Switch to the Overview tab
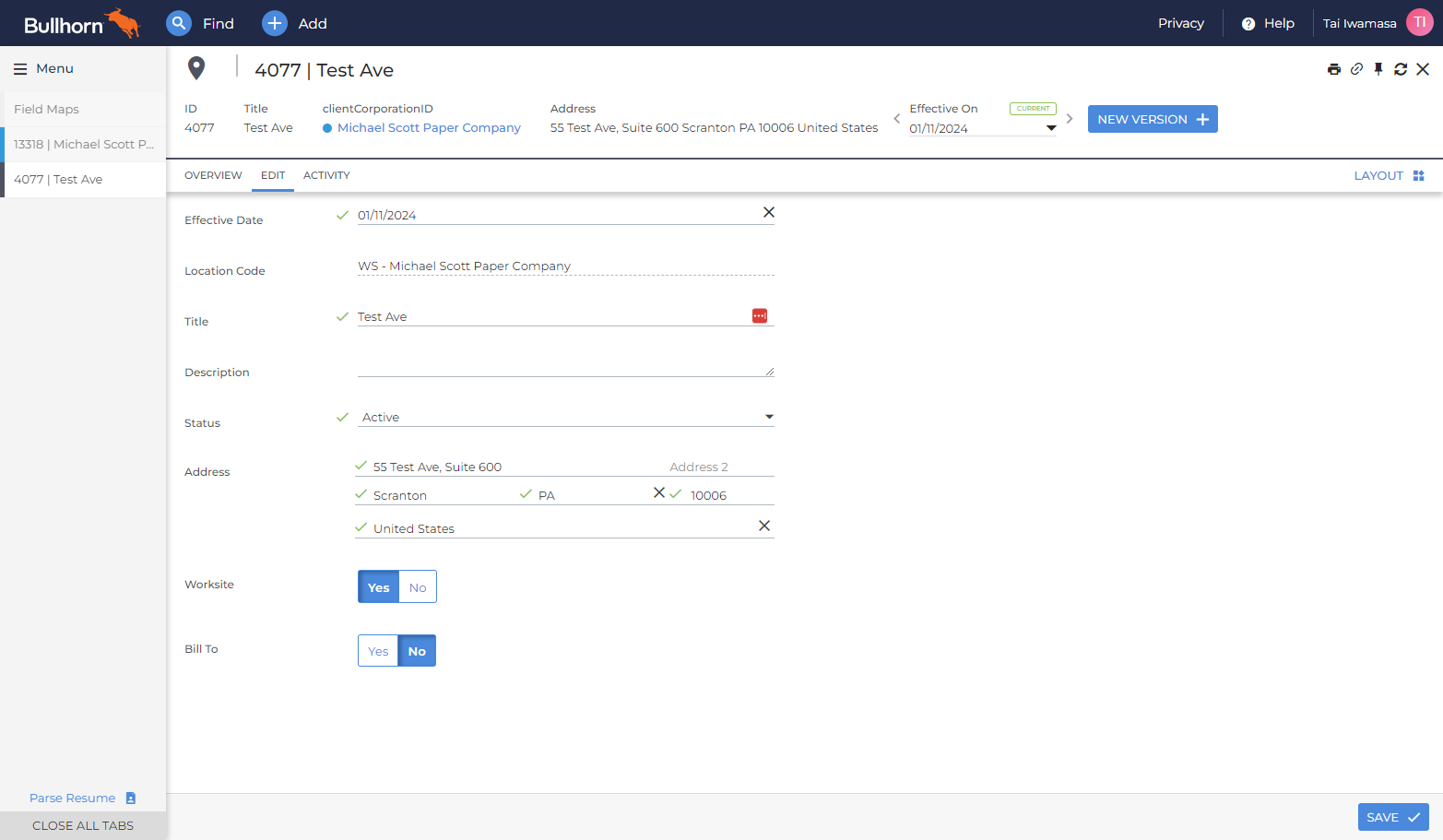Screen dimensions: 1443x840 [x=213, y=175]
